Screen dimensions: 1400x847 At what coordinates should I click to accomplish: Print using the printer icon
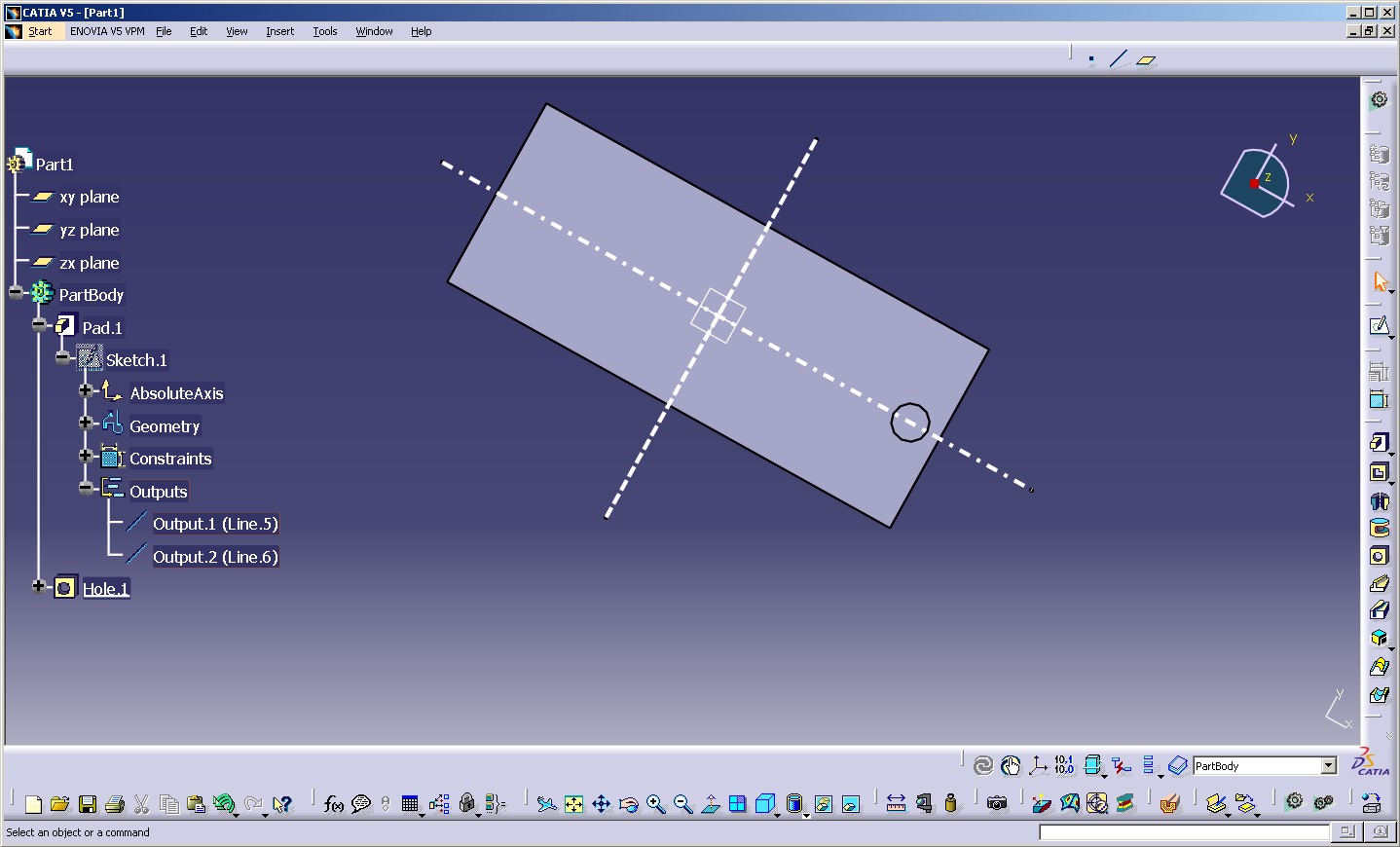tap(114, 804)
